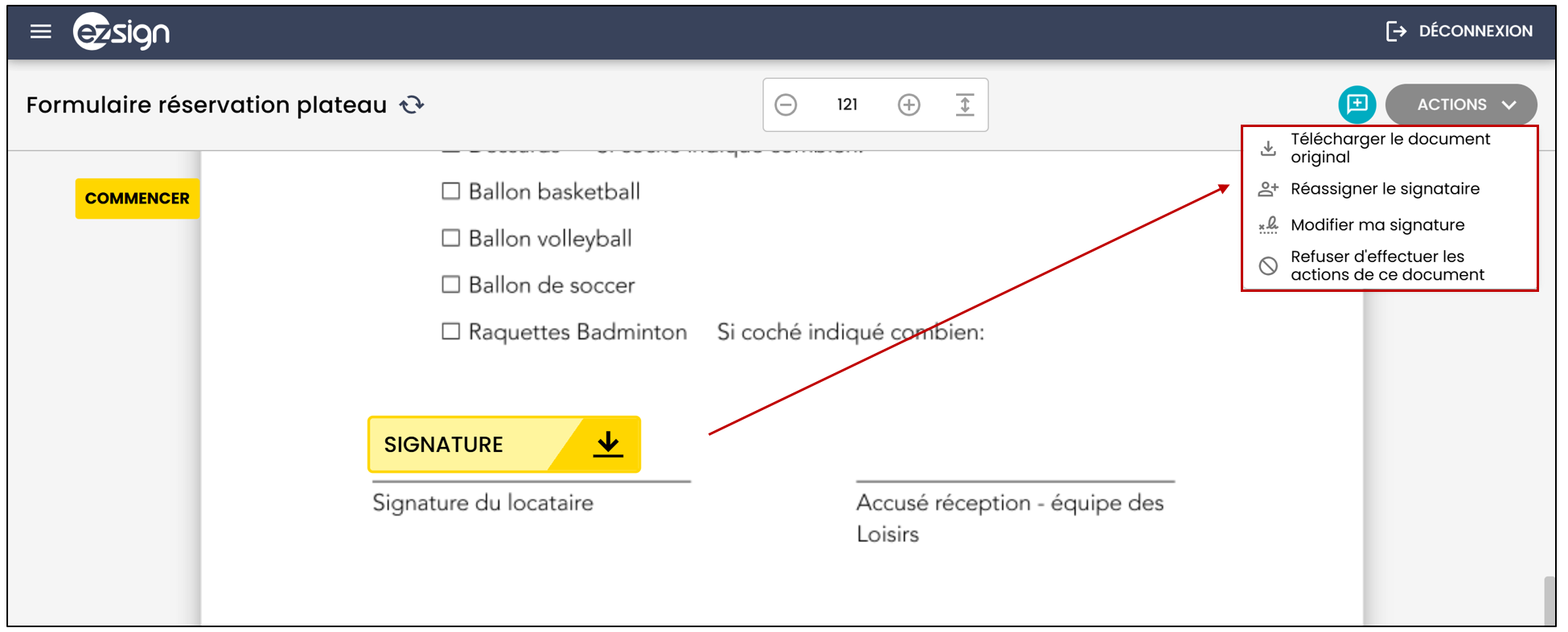The image size is (1568, 632).
Task: Click the logout arrow icon
Action: (1396, 31)
